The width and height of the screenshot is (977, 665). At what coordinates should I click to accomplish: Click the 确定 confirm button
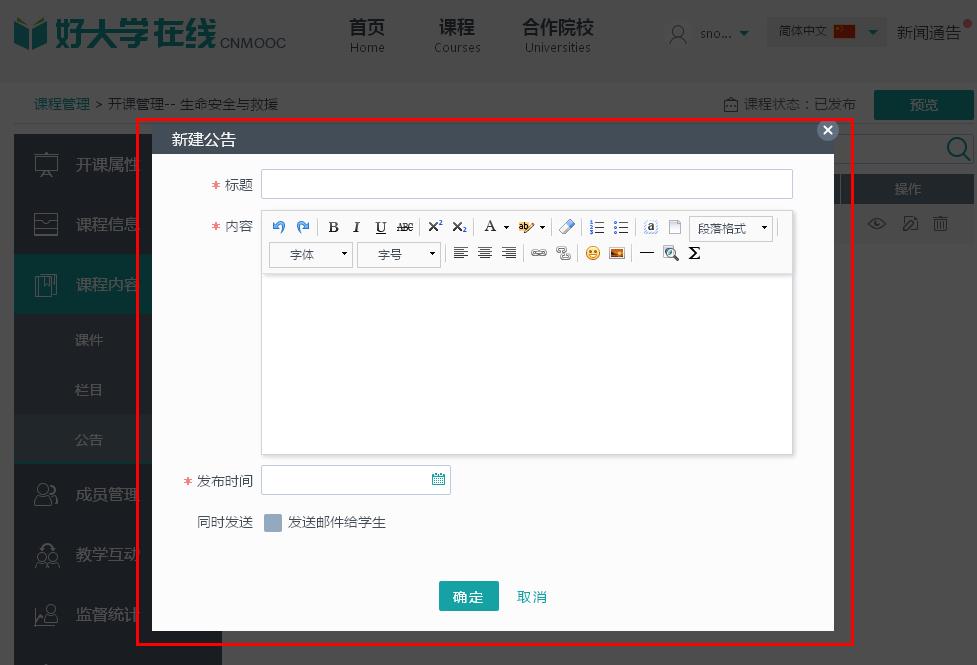click(468, 596)
